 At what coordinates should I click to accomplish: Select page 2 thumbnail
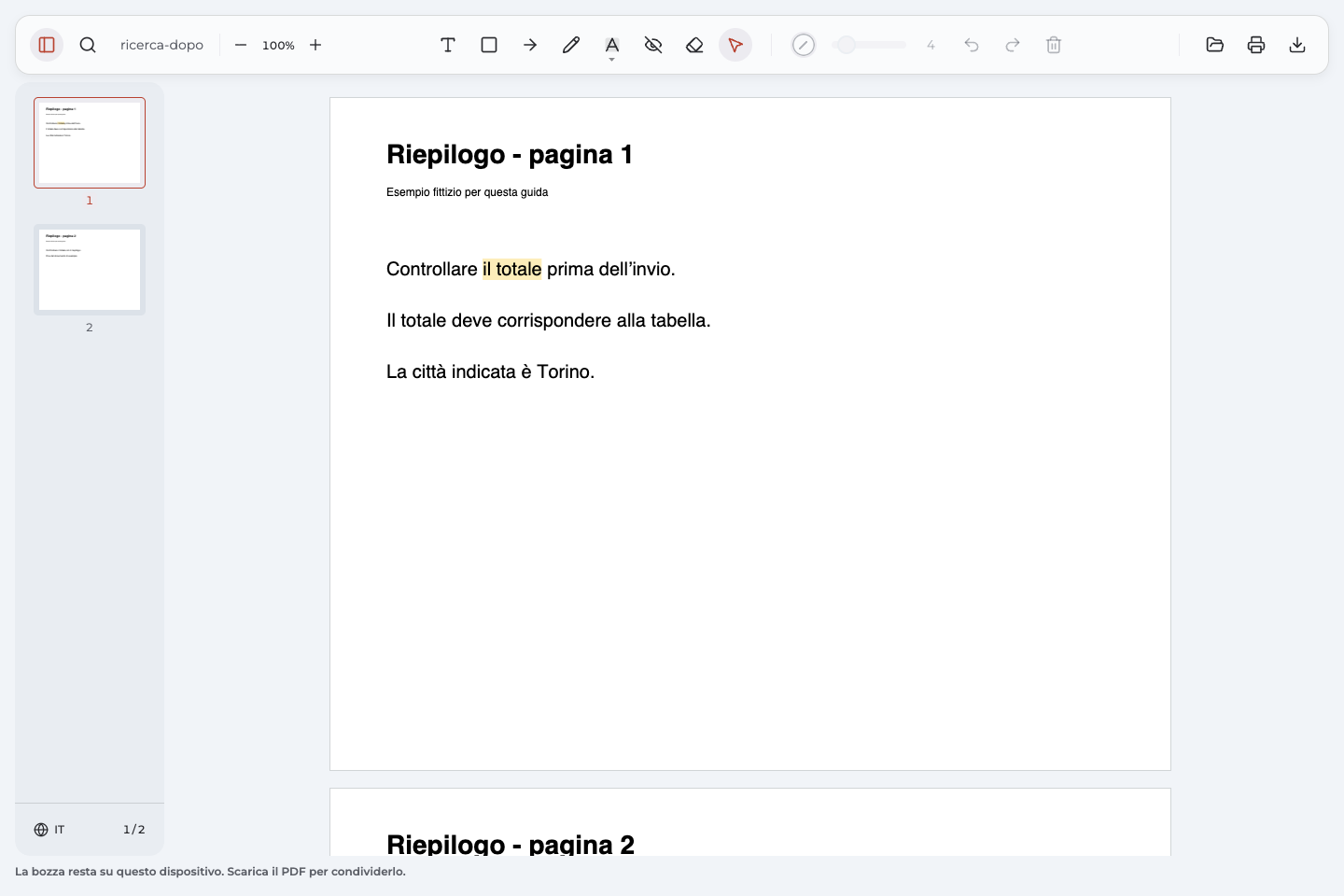coord(90,270)
